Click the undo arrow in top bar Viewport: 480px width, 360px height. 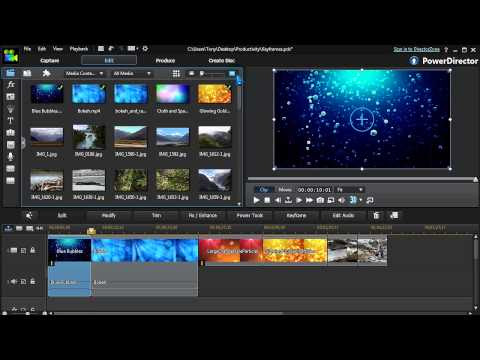click(111, 49)
